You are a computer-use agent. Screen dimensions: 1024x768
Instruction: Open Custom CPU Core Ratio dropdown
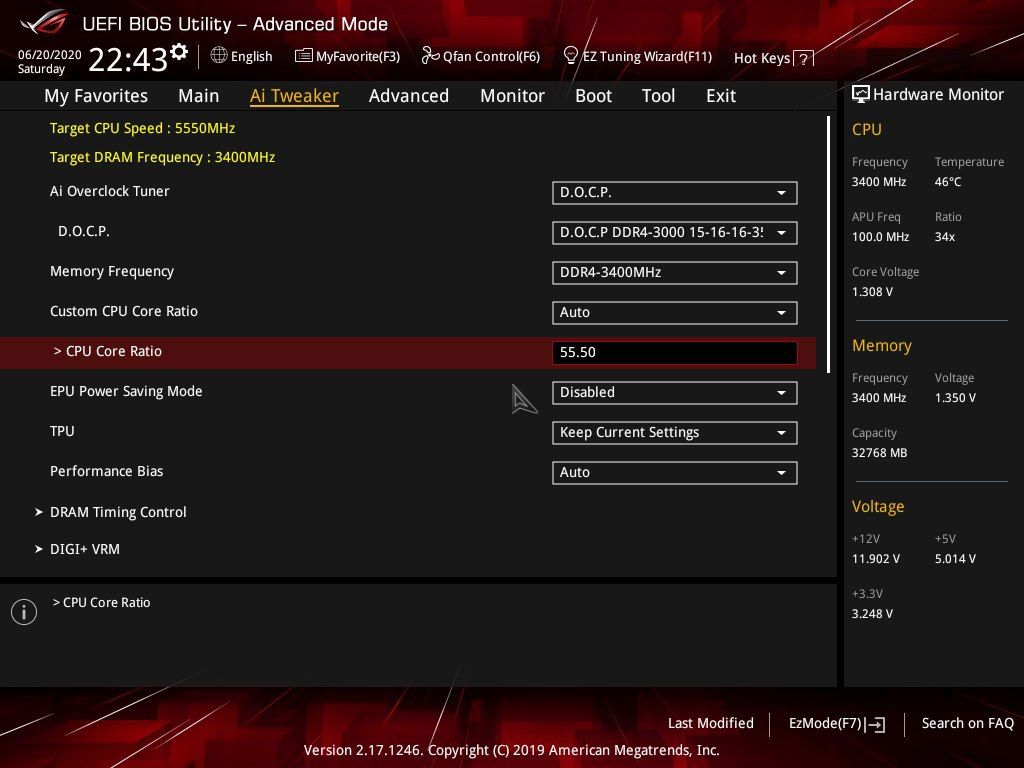(675, 312)
